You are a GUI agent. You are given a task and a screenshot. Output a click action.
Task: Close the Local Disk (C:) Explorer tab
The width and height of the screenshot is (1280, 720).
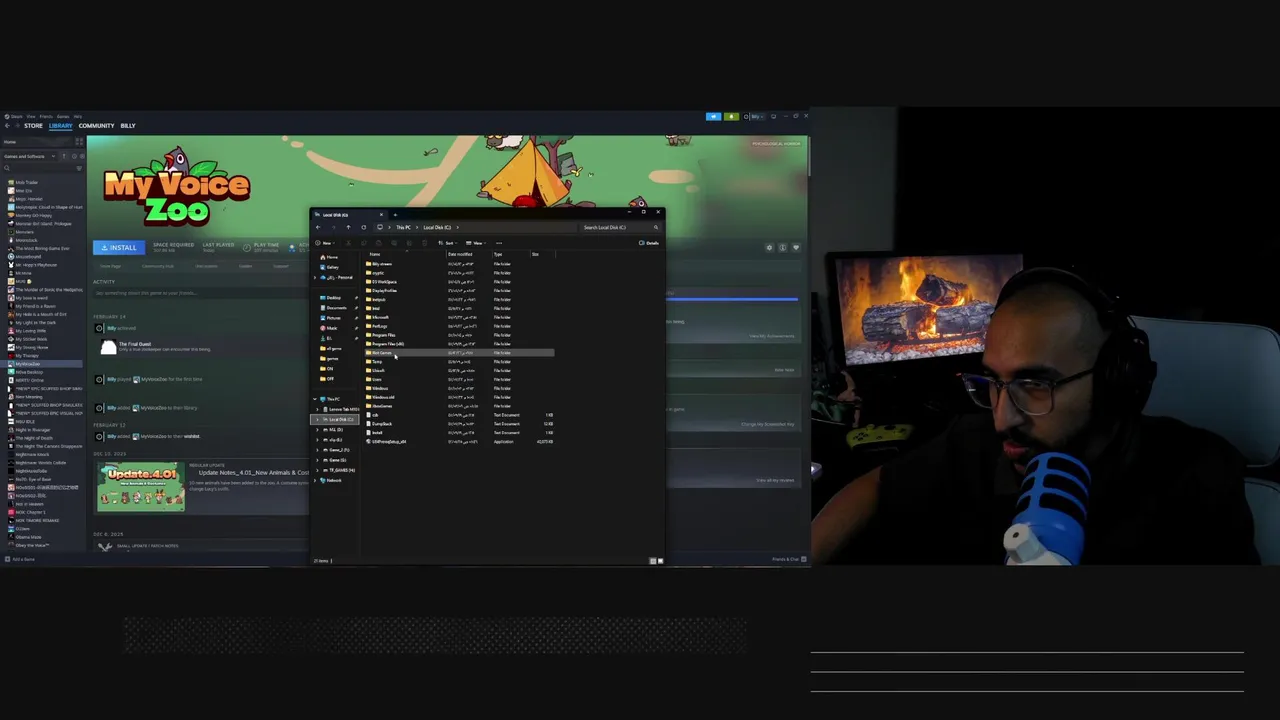tap(381, 215)
